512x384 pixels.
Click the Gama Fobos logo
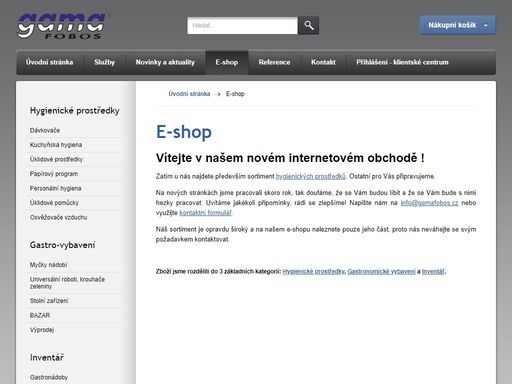coord(62,26)
